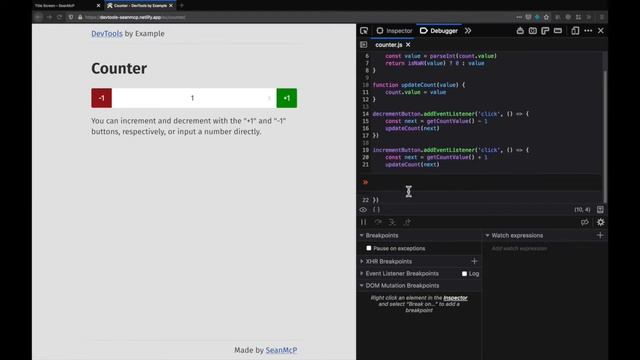The width and height of the screenshot is (640, 360).
Task: Toggle the responsive design mode icon
Action: (575, 31)
